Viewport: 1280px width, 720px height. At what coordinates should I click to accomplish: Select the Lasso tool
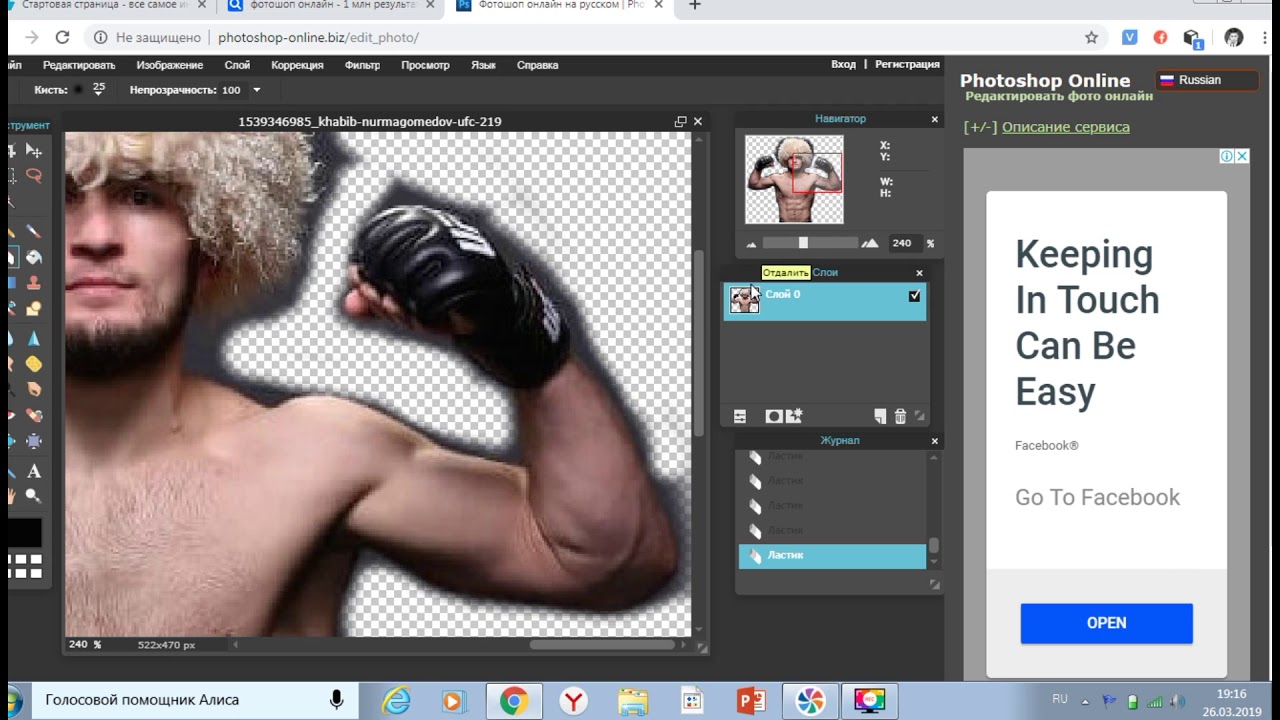point(33,176)
